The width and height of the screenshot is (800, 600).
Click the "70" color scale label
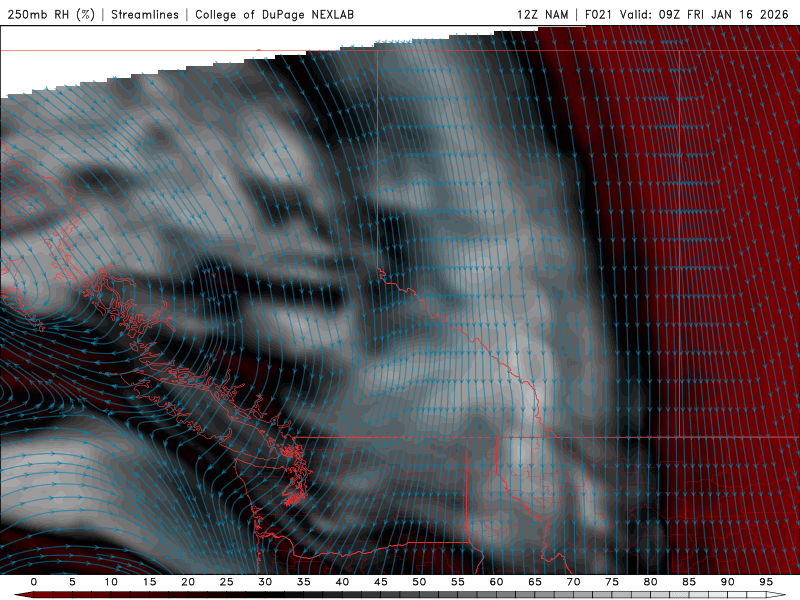pyautogui.click(x=573, y=582)
